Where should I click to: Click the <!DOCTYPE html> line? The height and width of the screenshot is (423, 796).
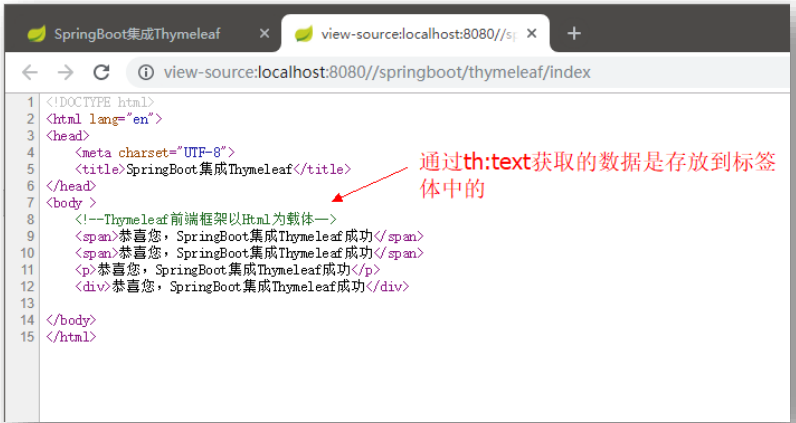(100, 103)
